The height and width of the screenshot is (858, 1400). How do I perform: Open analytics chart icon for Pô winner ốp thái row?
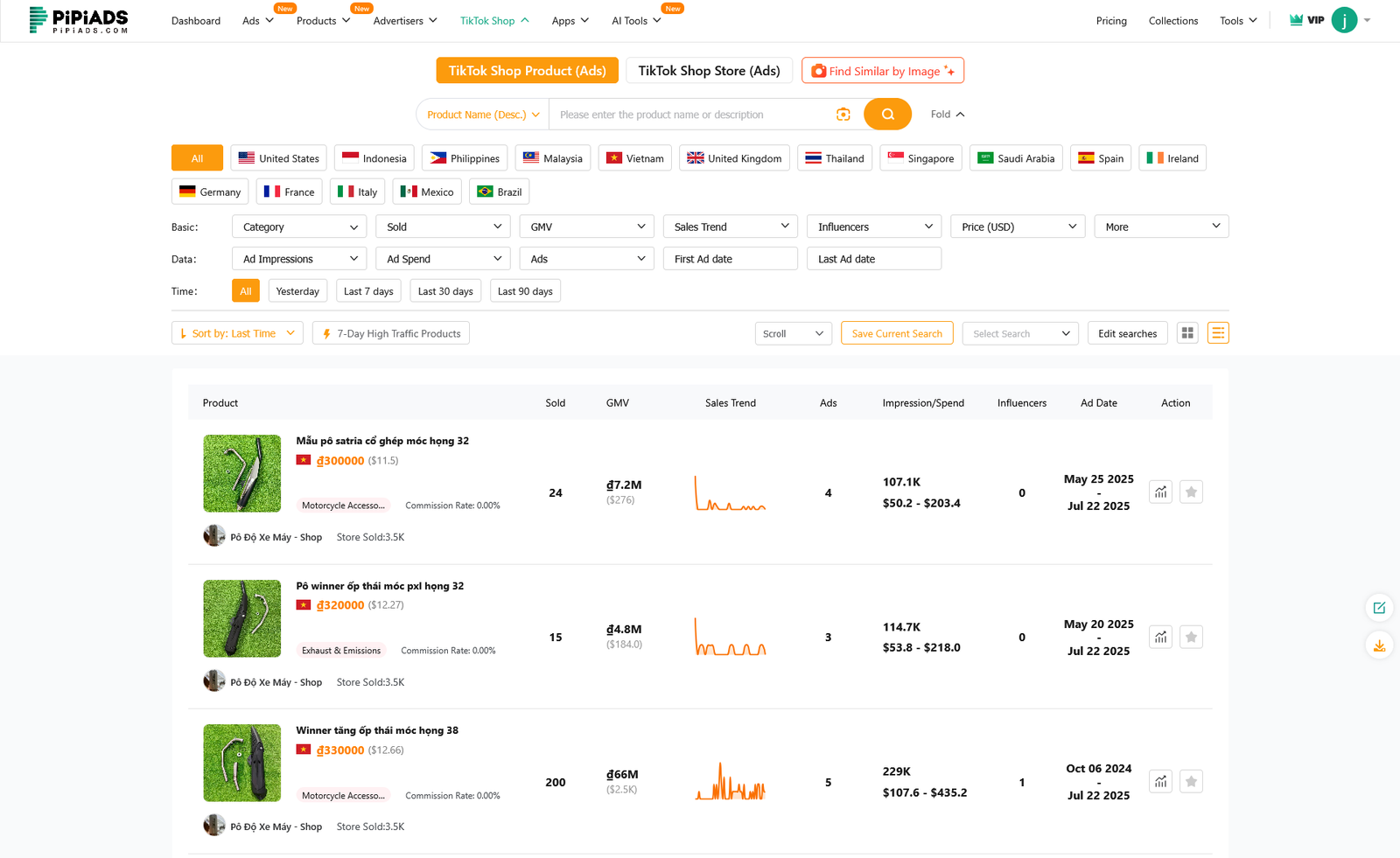[x=1161, y=637]
